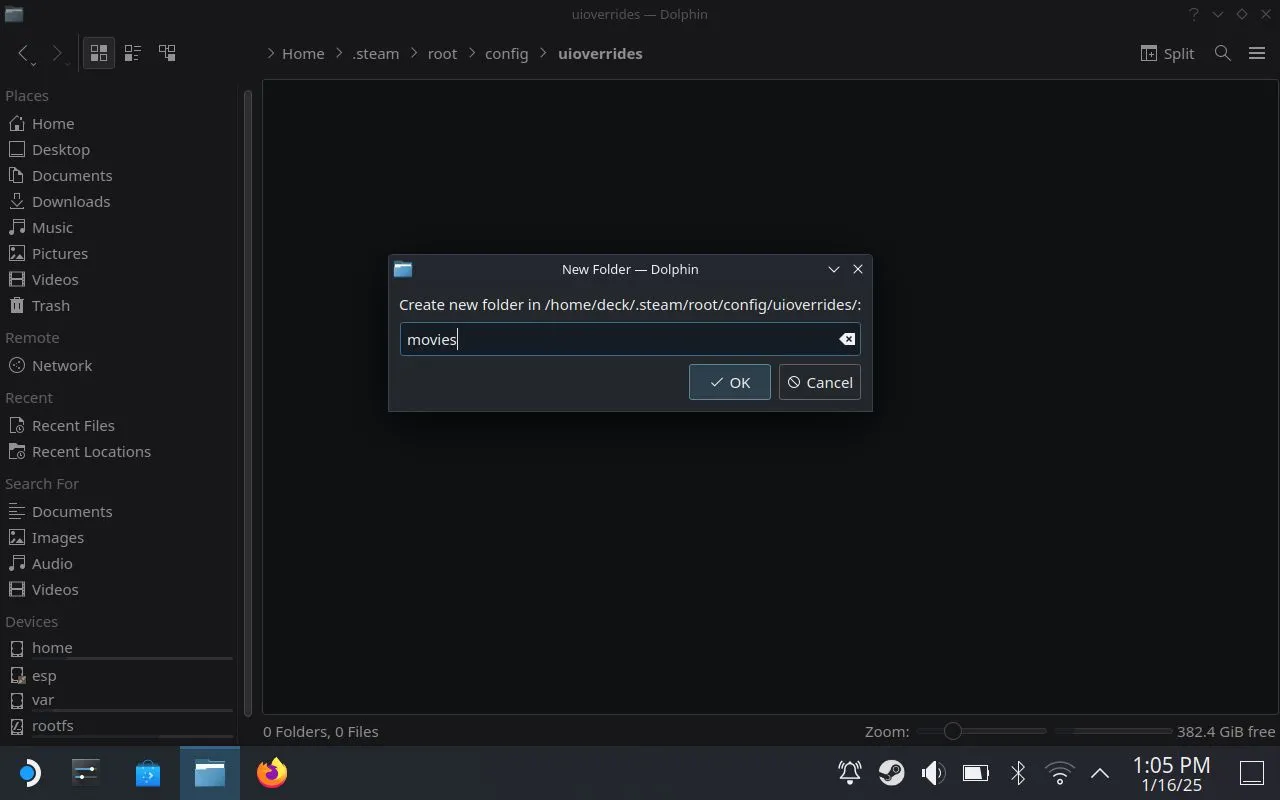
Task: Confirm new folder with OK
Action: [x=729, y=382]
